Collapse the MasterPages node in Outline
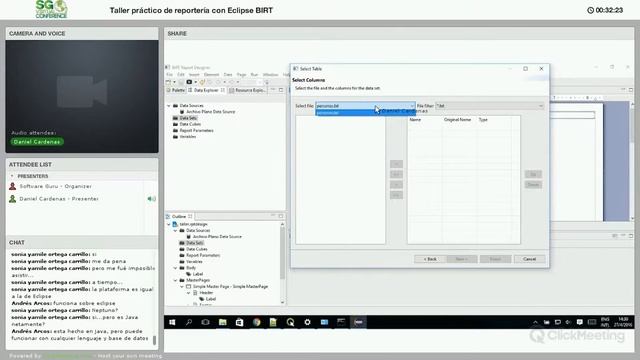Viewport: 640px width, 360px height. click(176, 280)
